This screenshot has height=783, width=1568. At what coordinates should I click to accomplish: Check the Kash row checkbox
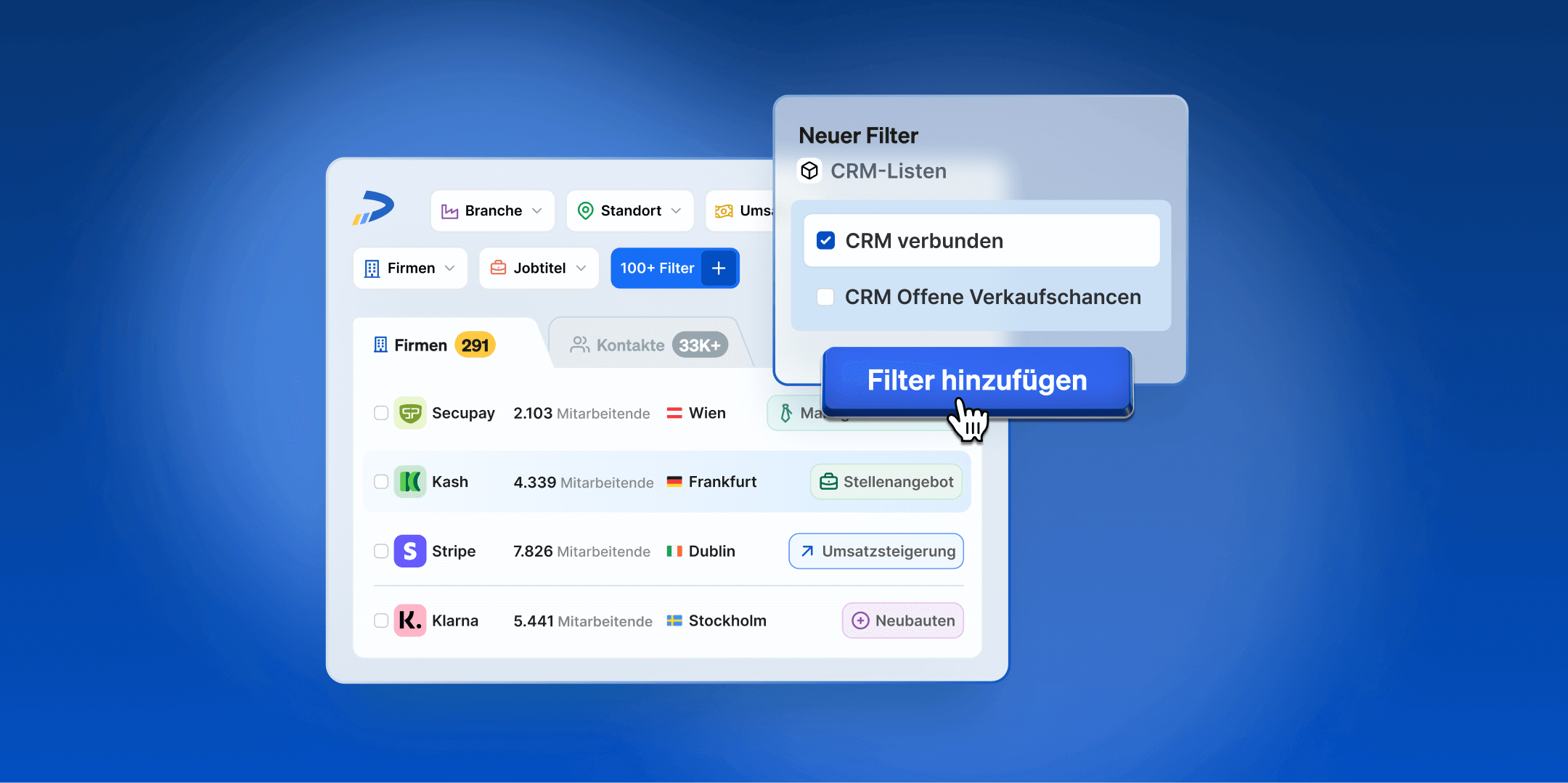(x=381, y=481)
